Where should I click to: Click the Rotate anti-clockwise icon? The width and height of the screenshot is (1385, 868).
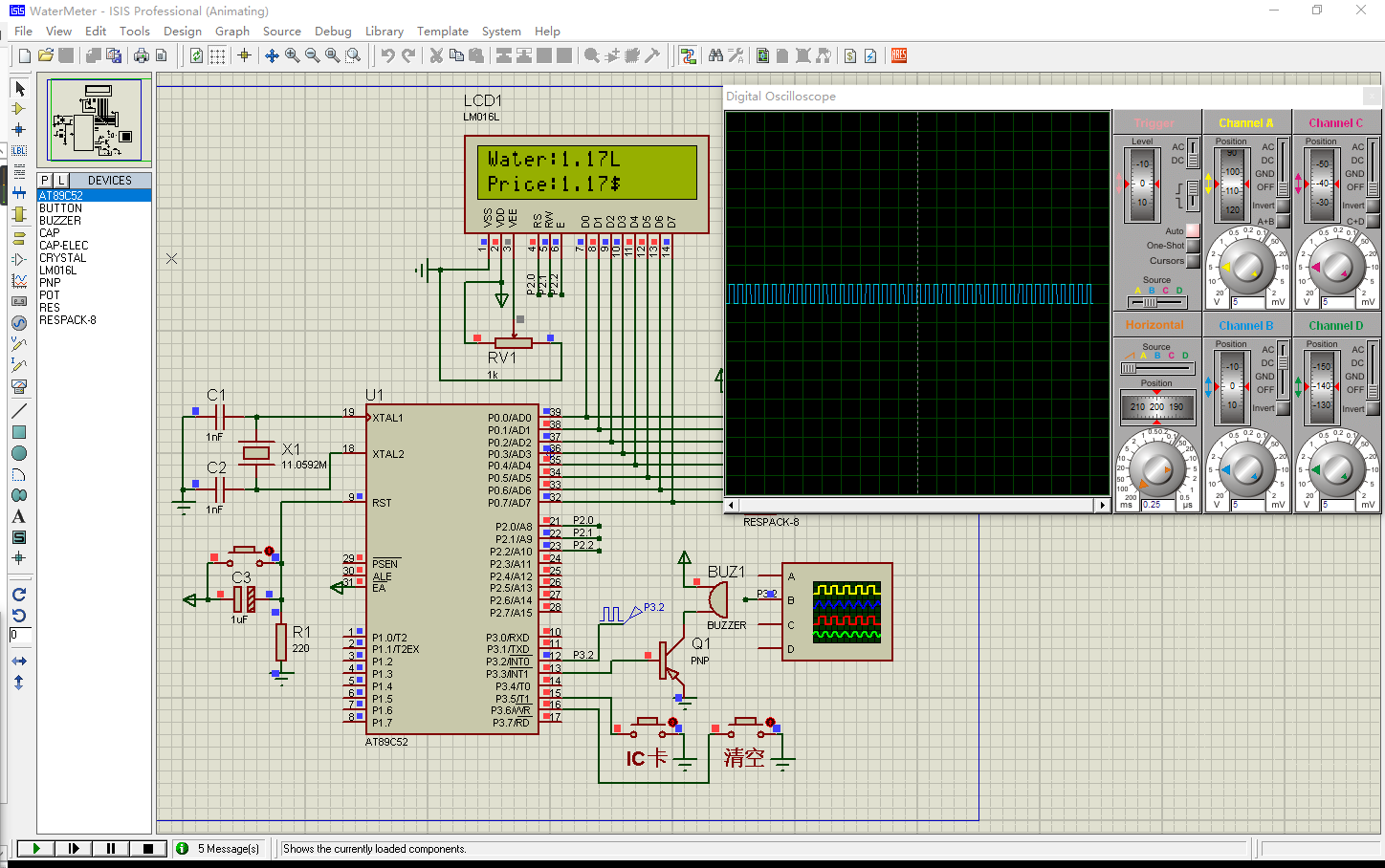(18, 616)
